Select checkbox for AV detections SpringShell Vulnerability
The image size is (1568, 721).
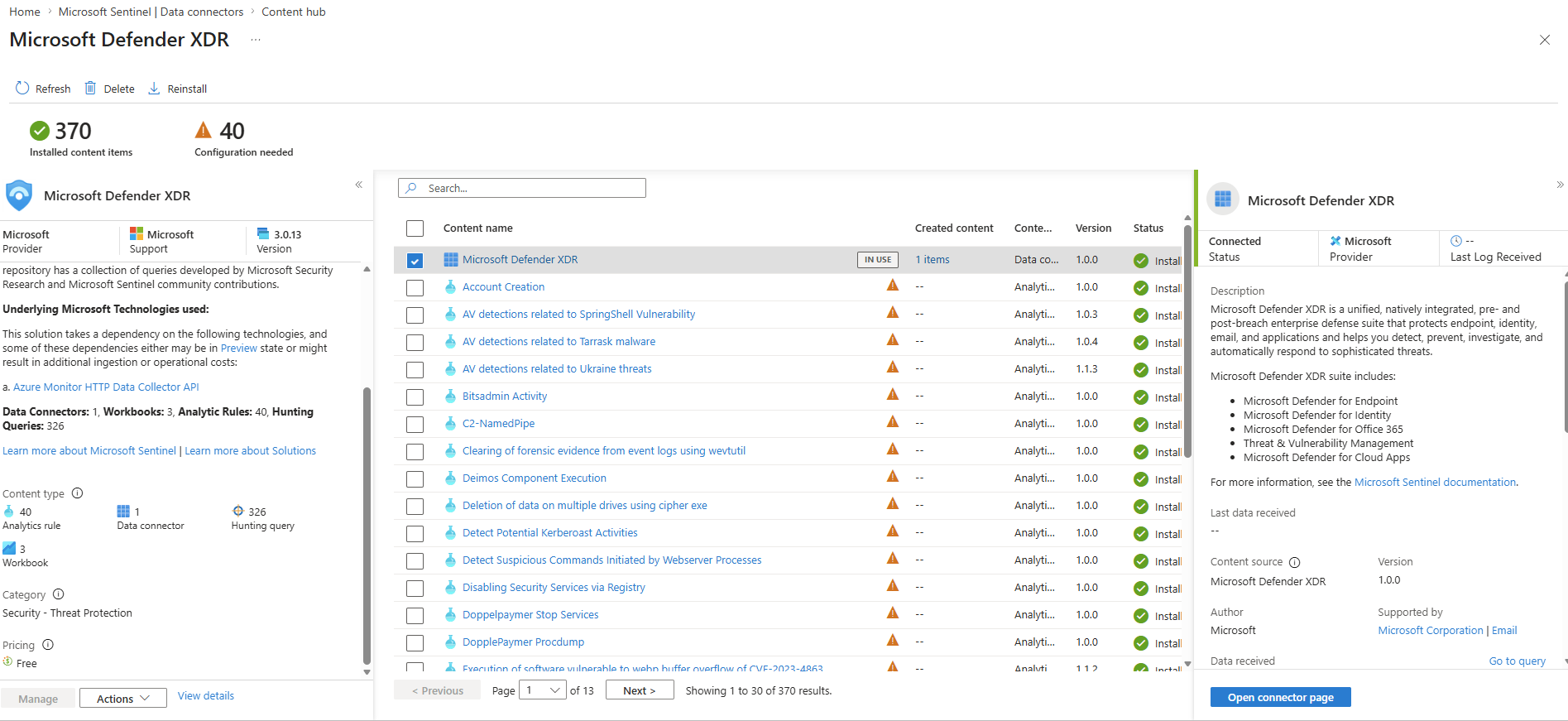(415, 315)
